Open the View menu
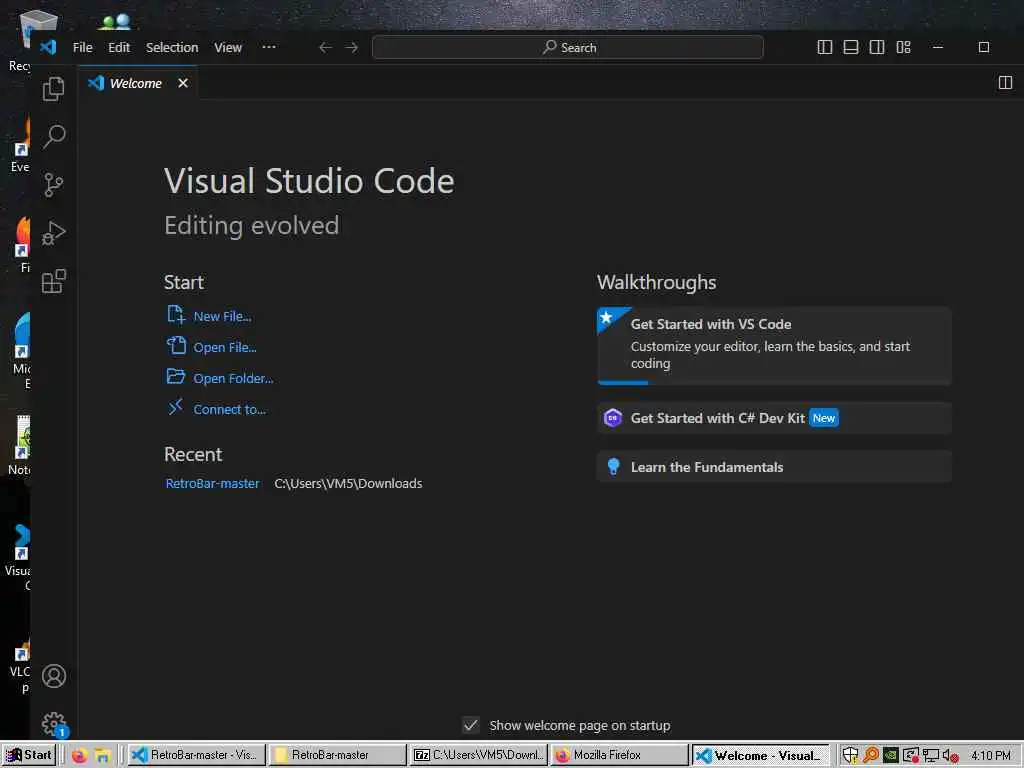1024x768 pixels. point(228,47)
